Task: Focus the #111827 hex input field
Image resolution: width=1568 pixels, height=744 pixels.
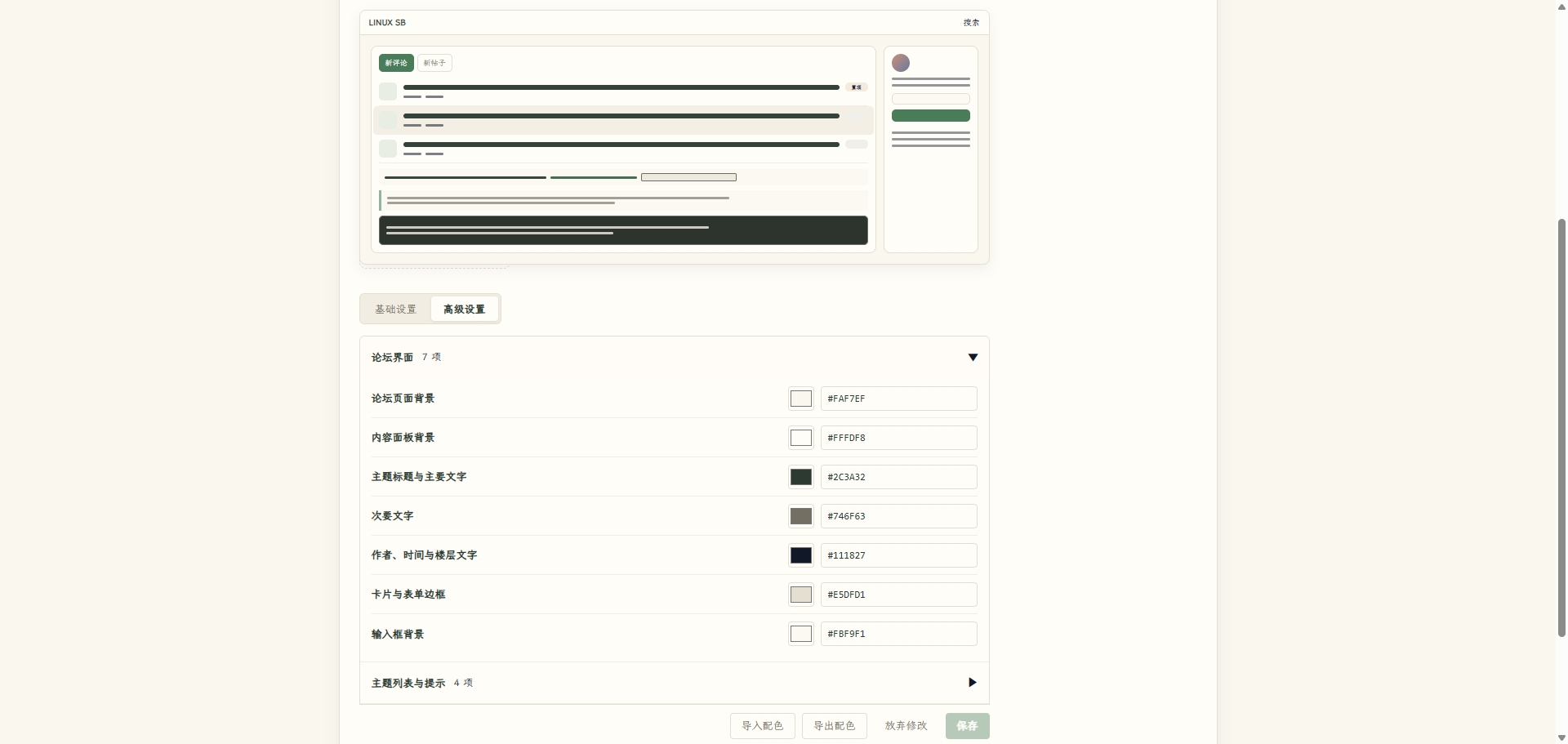Action: point(899,555)
